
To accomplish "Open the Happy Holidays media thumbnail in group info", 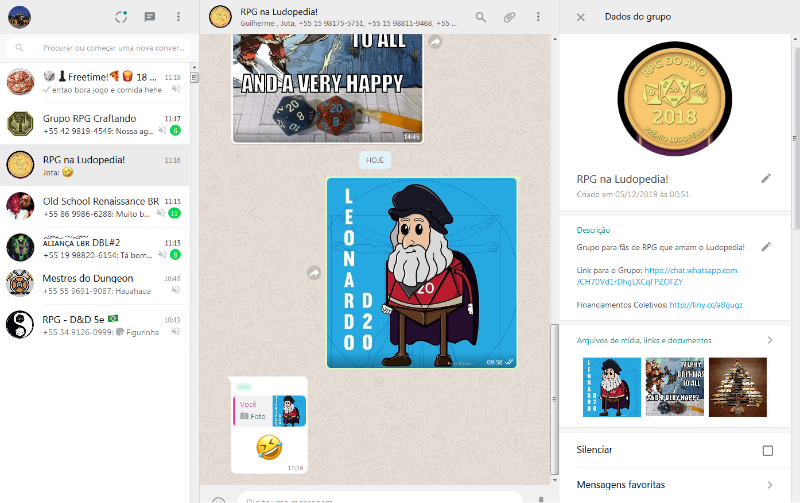I will (674, 387).
